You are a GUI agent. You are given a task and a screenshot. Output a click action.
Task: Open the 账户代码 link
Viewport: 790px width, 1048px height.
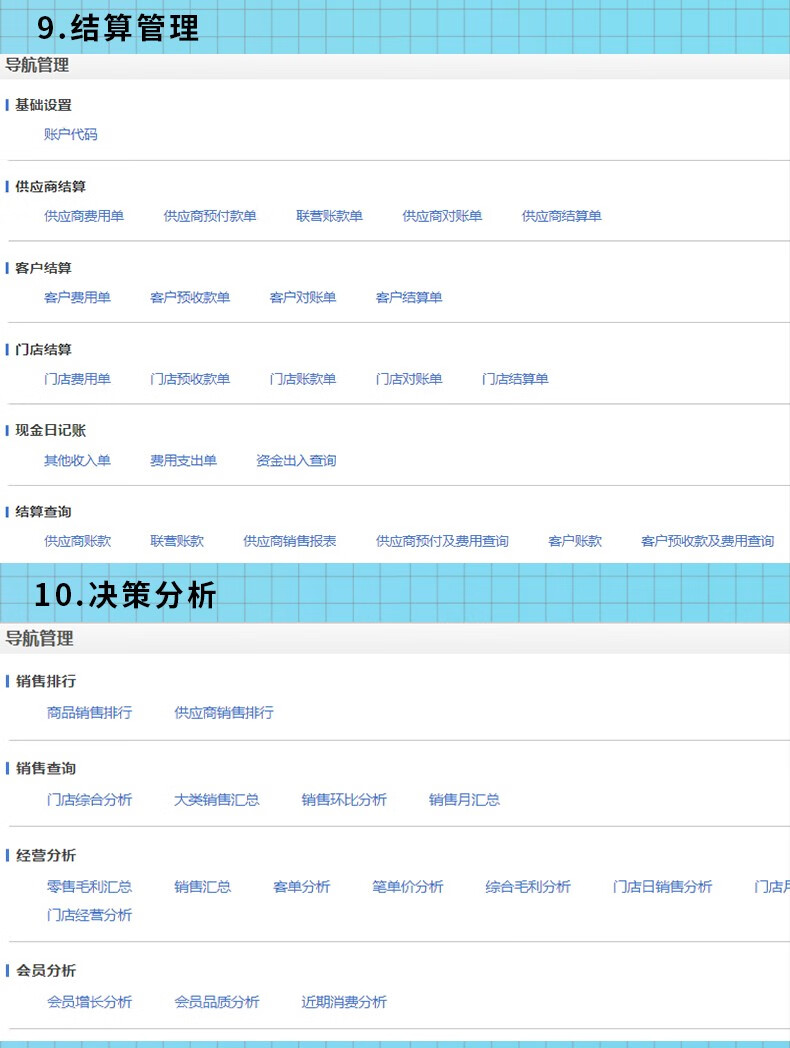pos(70,134)
